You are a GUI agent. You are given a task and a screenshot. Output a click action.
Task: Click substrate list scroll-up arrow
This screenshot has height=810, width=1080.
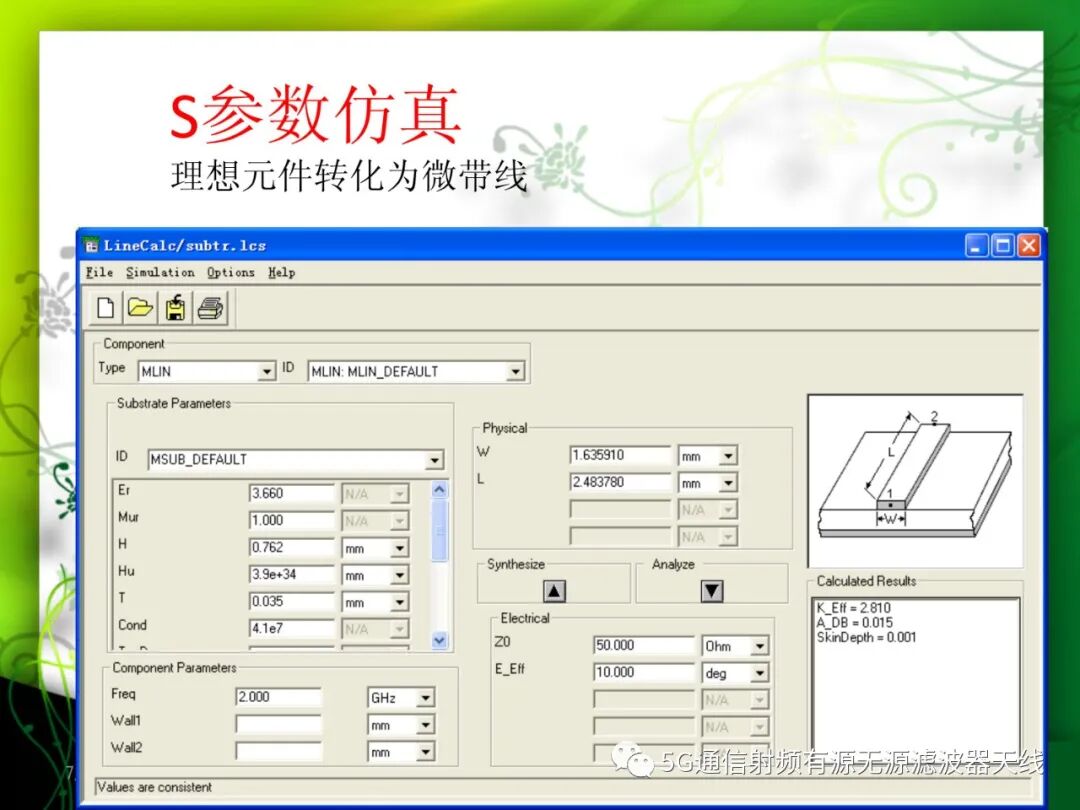[439, 490]
